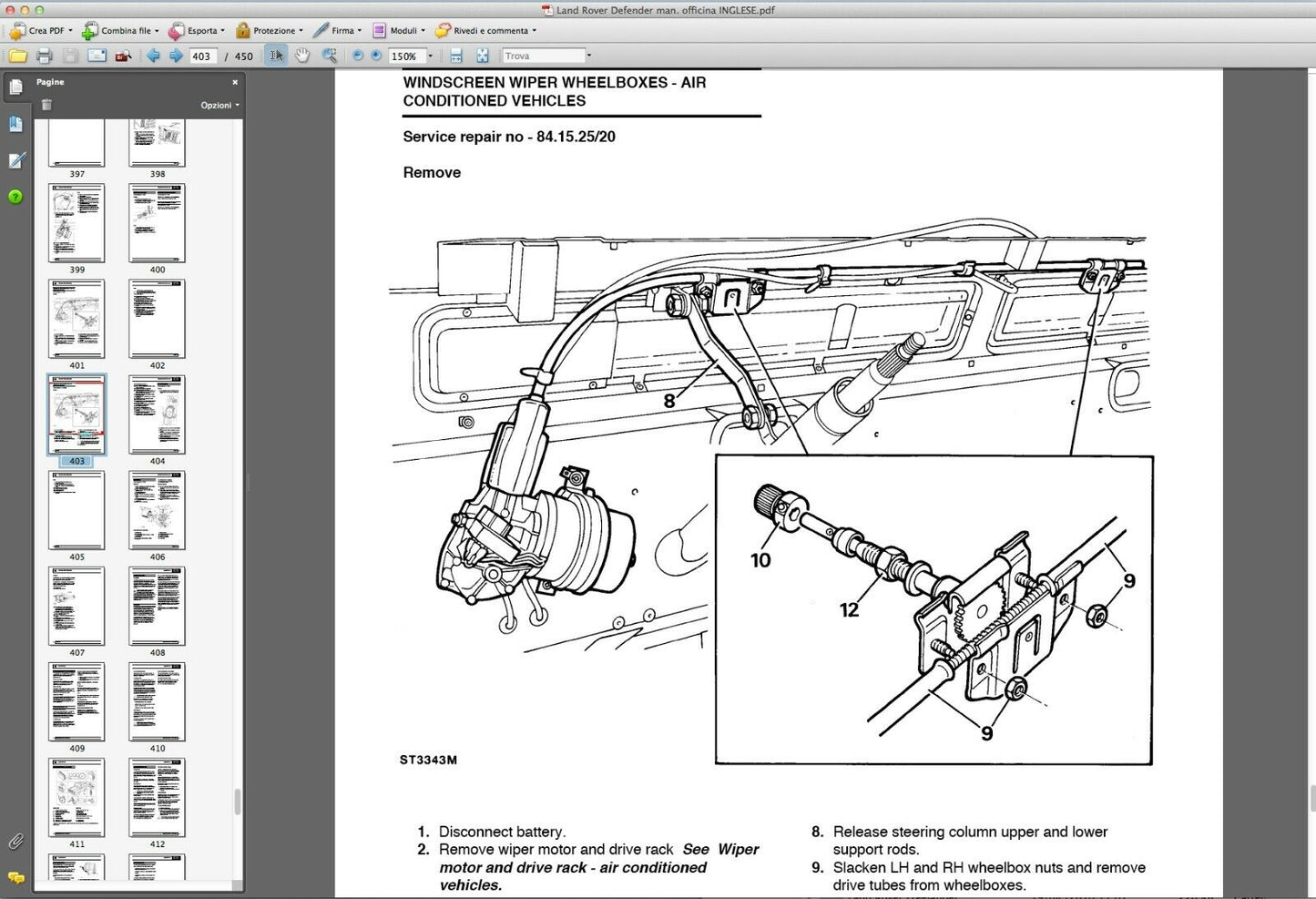Click the email envelope icon
The height and width of the screenshot is (899, 1316).
(97, 56)
